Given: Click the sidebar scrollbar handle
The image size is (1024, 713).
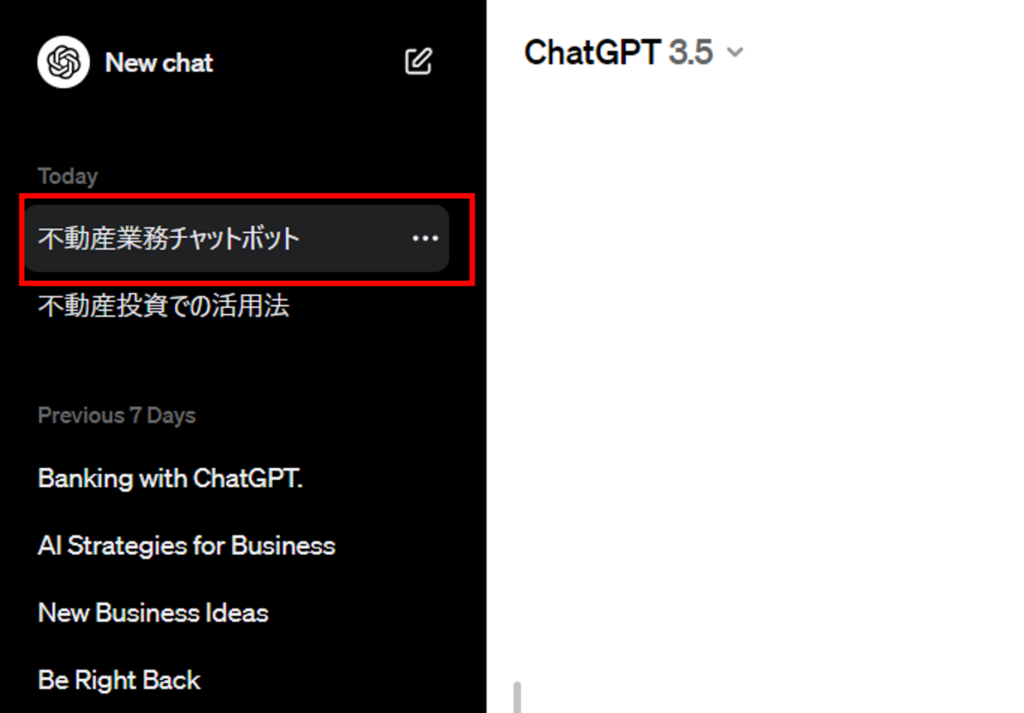Looking at the screenshot, I should 517,697.
